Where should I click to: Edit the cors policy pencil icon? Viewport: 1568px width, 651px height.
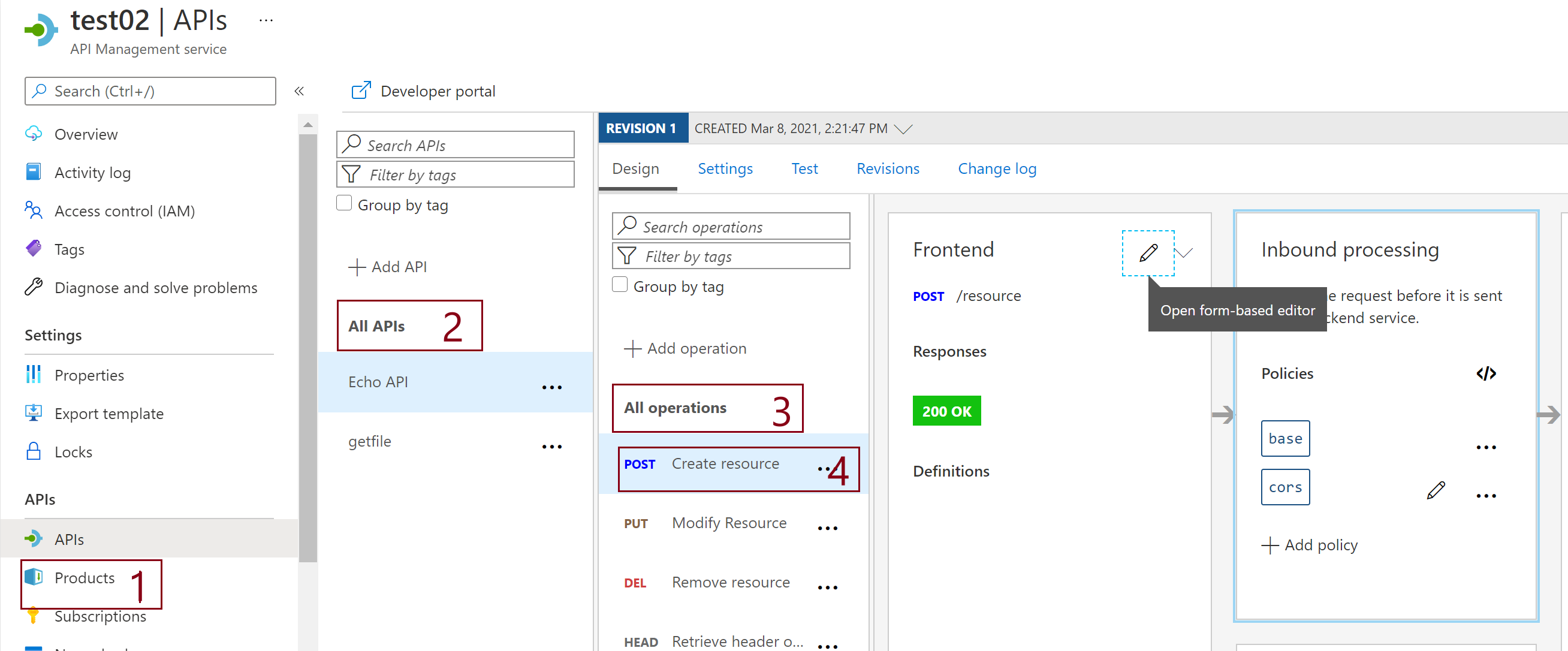[1436, 490]
